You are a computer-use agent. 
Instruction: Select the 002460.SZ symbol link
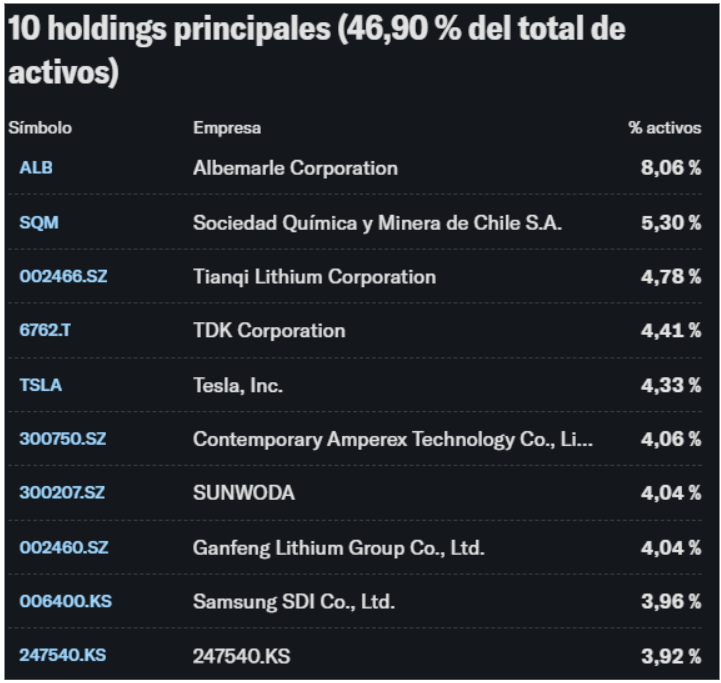pos(63,547)
